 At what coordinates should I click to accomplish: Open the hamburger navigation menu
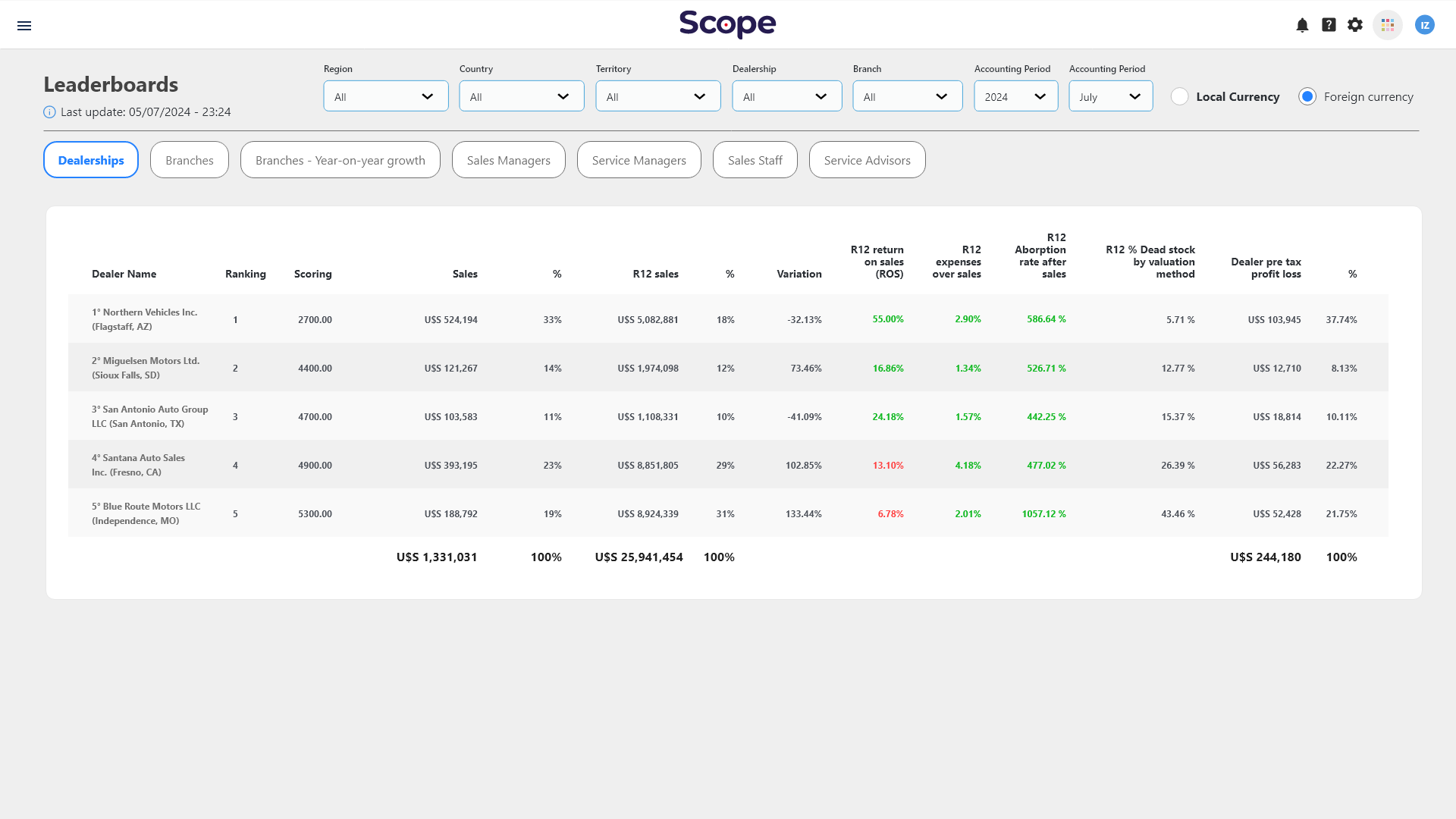click(24, 26)
